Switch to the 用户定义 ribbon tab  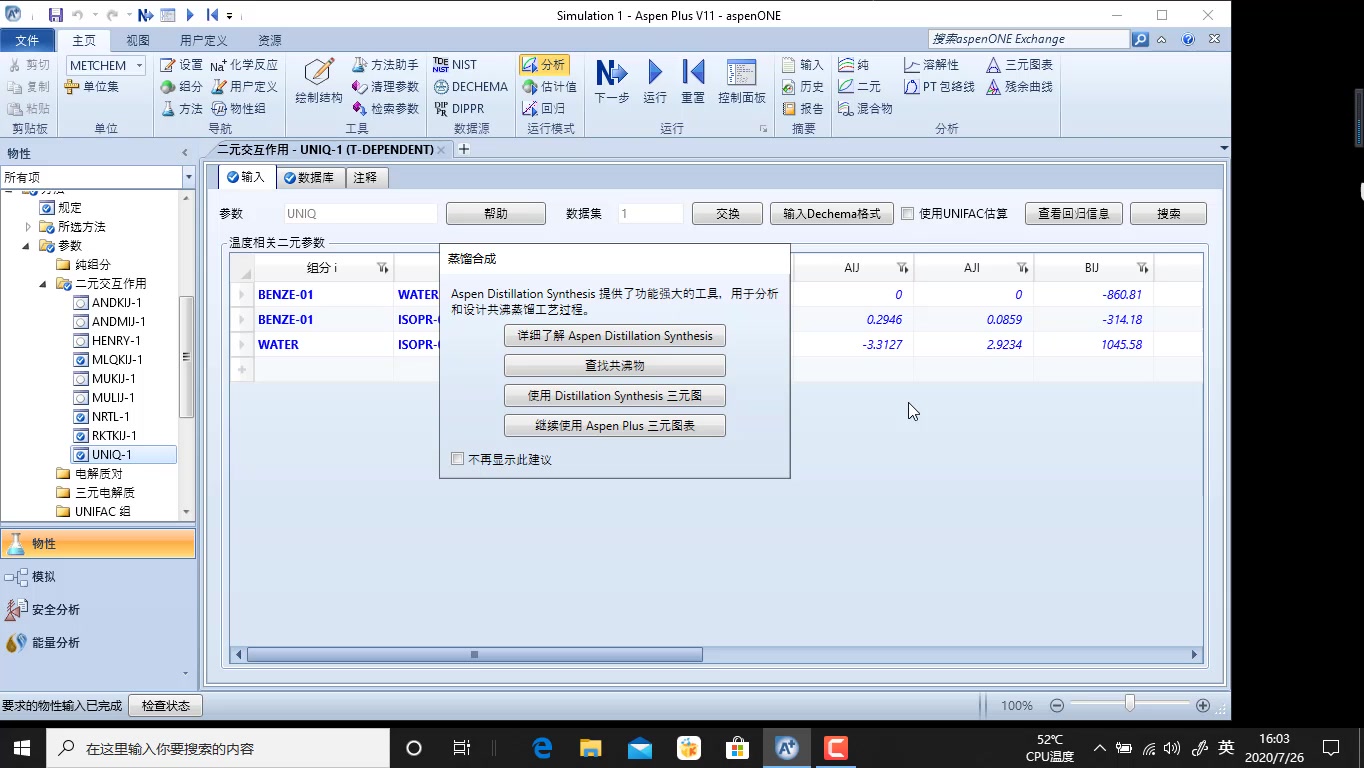[203, 40]
